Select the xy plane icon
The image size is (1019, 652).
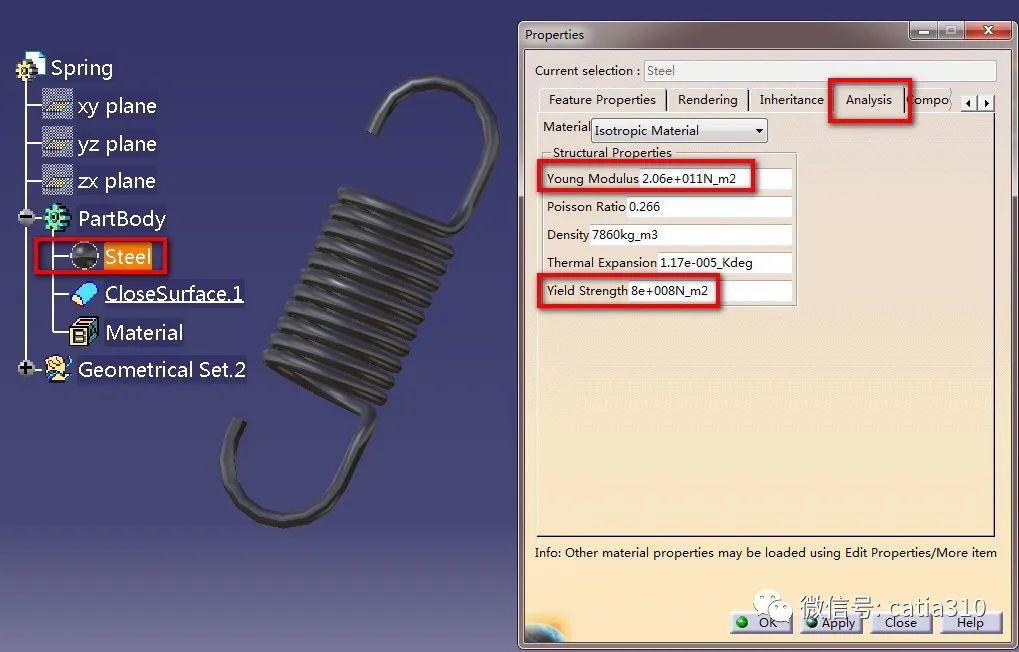tap(57, 106)
